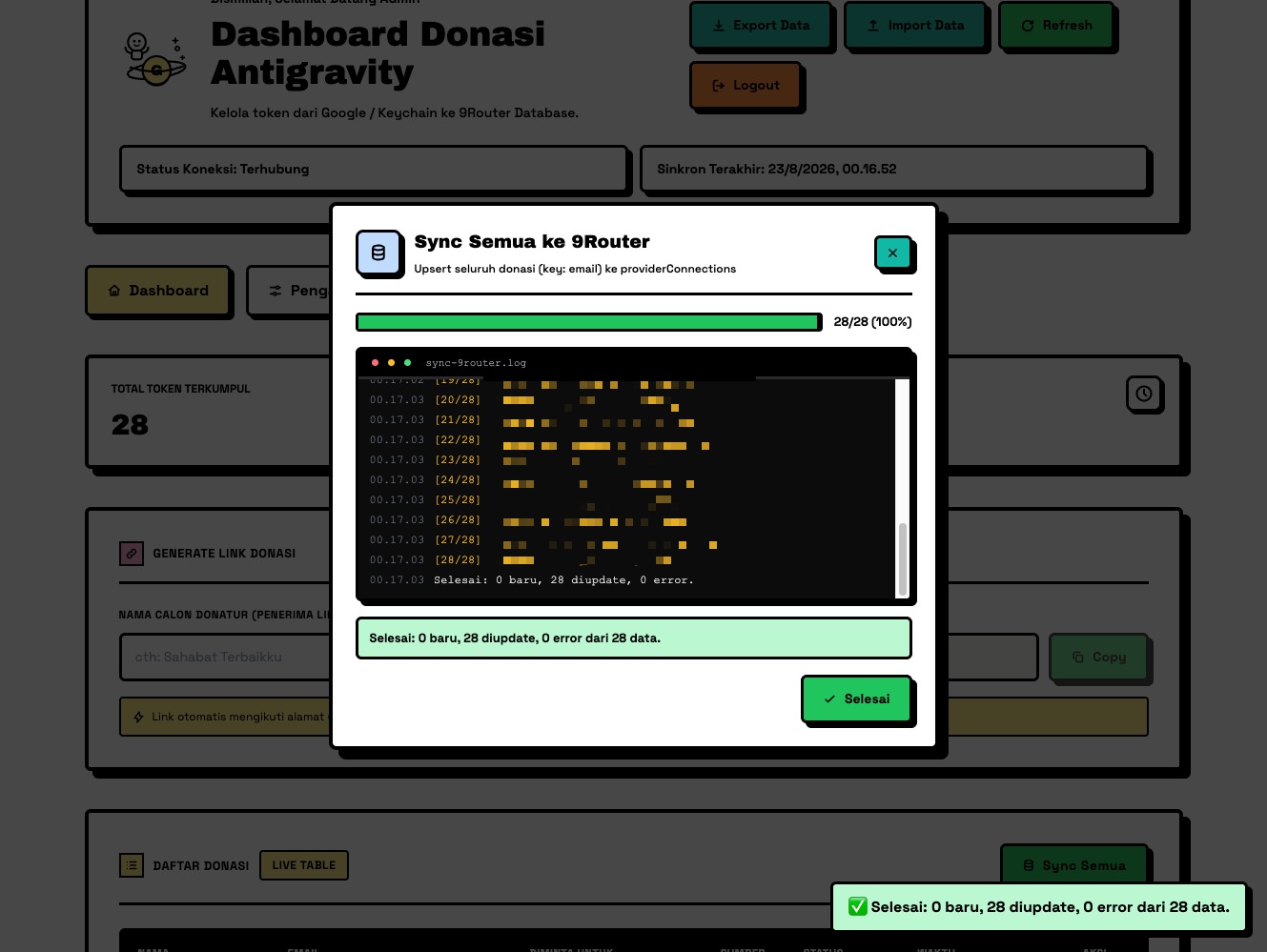Select the final log line 'Selesai: 0 baru'
1267x952 pixels.
563,579
